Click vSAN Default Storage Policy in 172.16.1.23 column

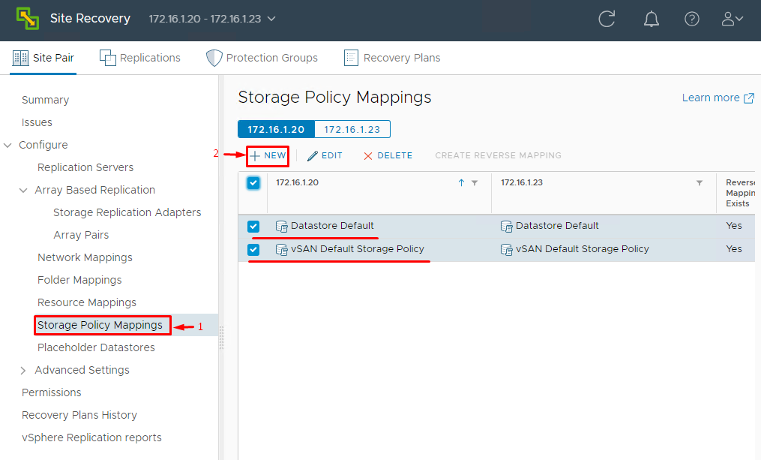click(x=582, y=248)
